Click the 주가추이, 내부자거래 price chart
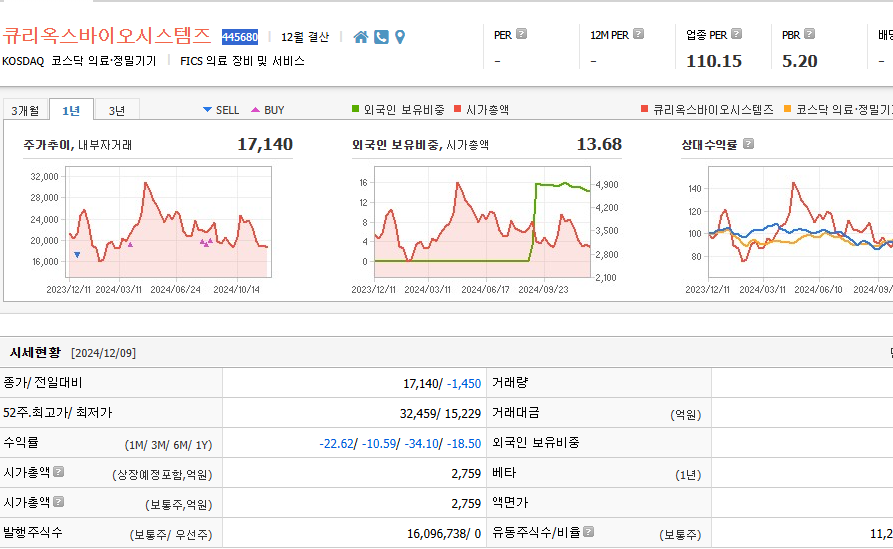Screen dimensions: 893x549 [169, 222]
